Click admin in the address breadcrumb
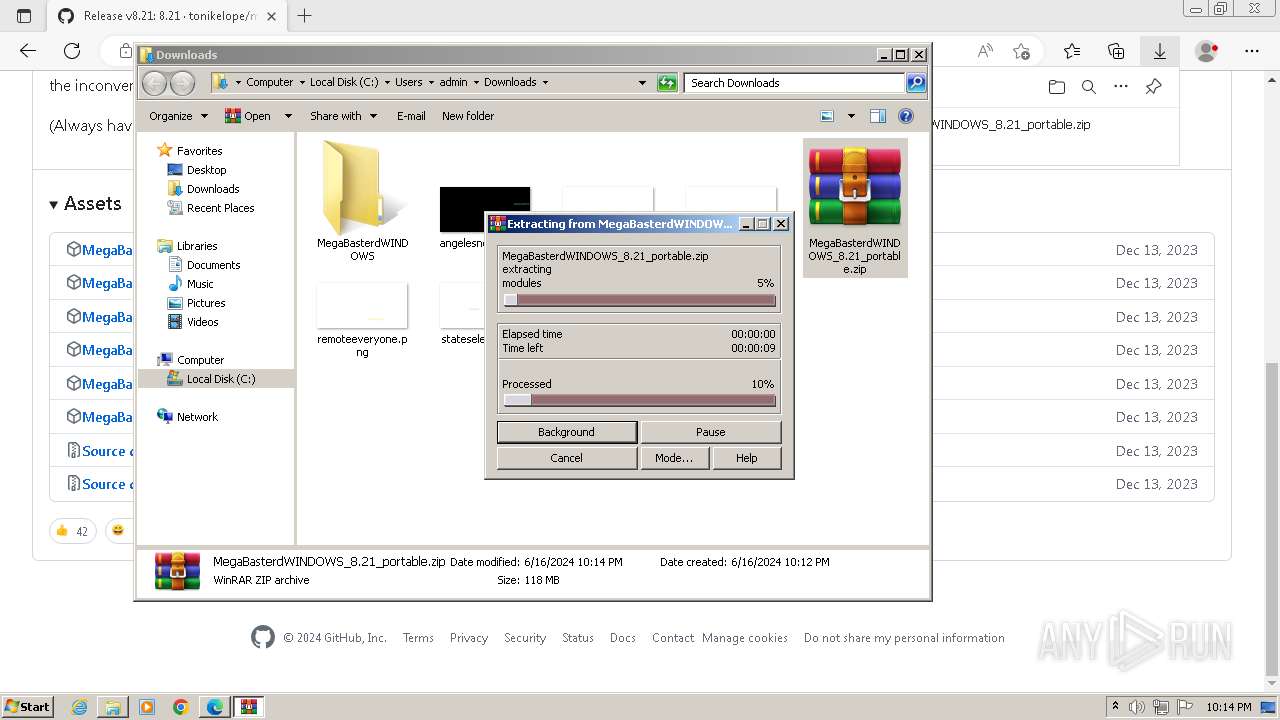The image size is (1280, 720). 453,83
